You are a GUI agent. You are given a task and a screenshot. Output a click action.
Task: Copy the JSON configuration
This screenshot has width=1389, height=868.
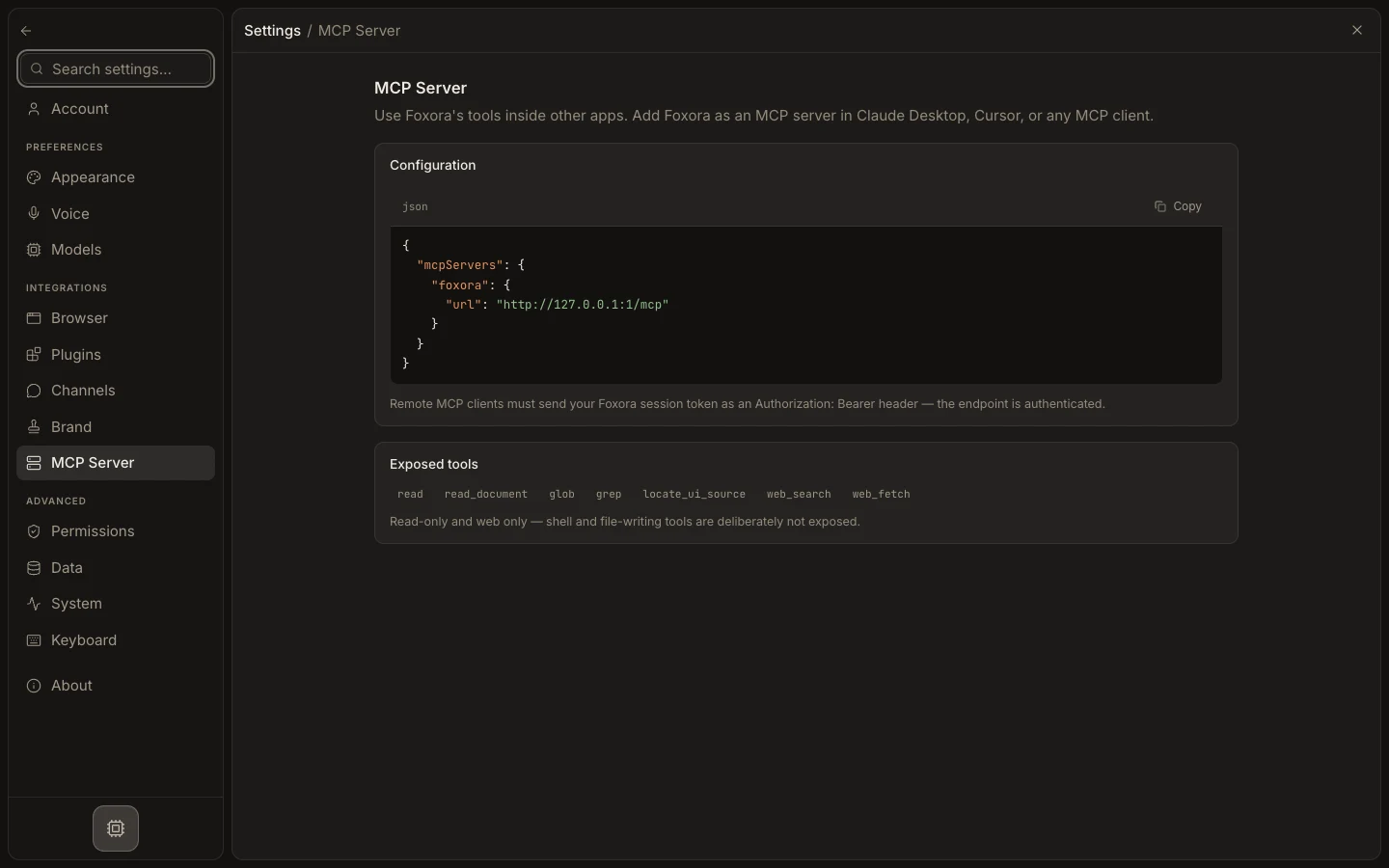click(1178, 206)
